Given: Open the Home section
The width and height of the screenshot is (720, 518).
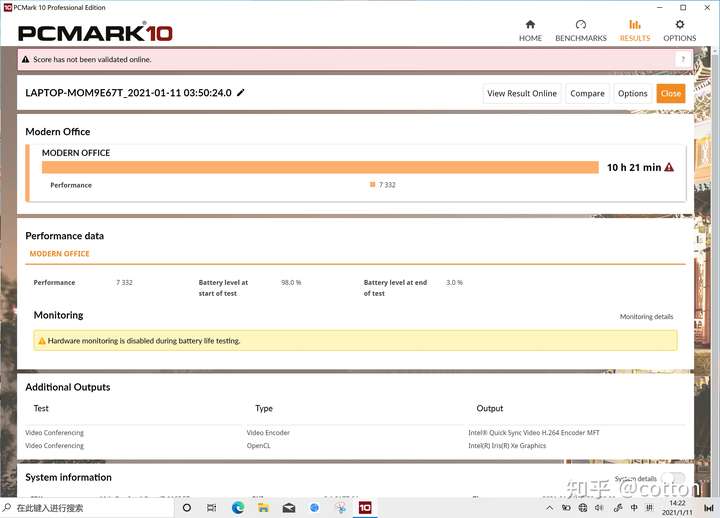Looking at the screenshot, I should click(530, 31).
